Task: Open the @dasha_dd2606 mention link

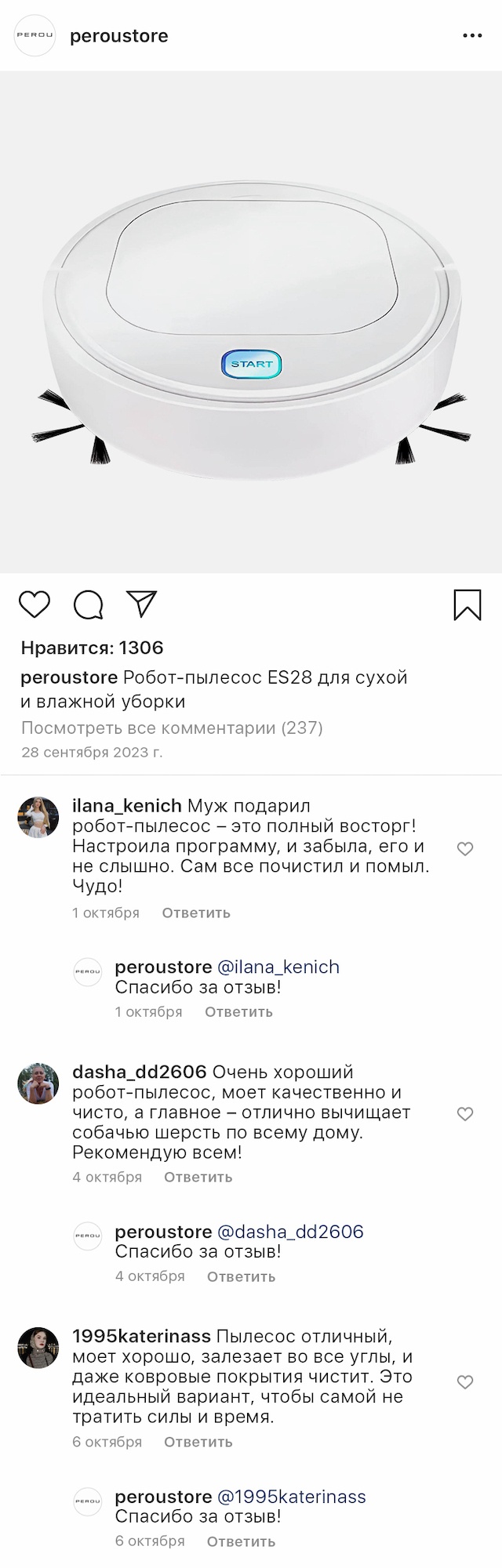Action: [x=289, y=1232]
